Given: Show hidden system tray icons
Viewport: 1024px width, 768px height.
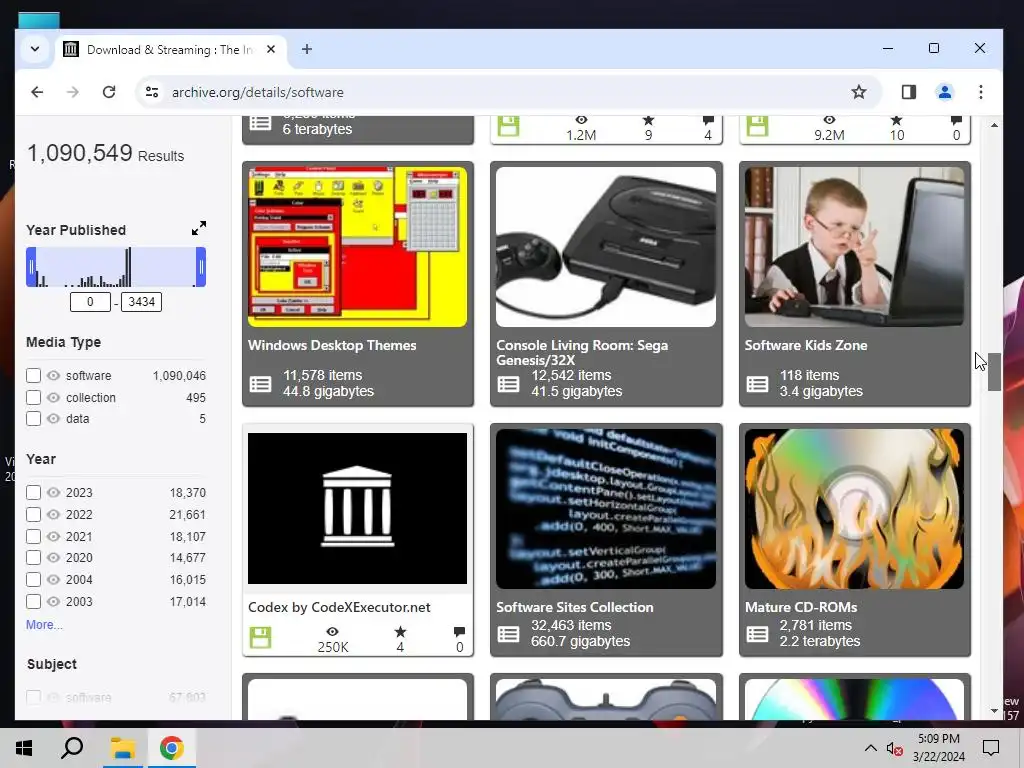Looking at the screenshot, I should pos(871,748).
